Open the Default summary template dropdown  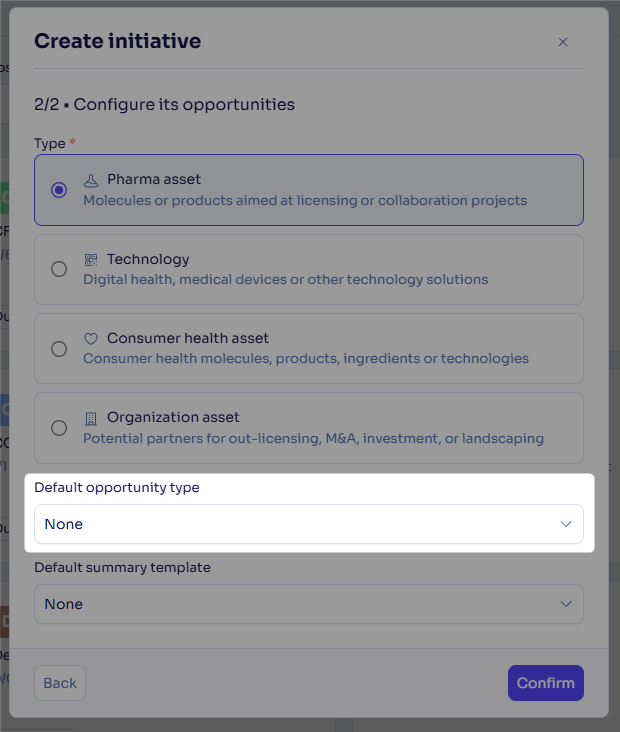(x=309, y=604)
